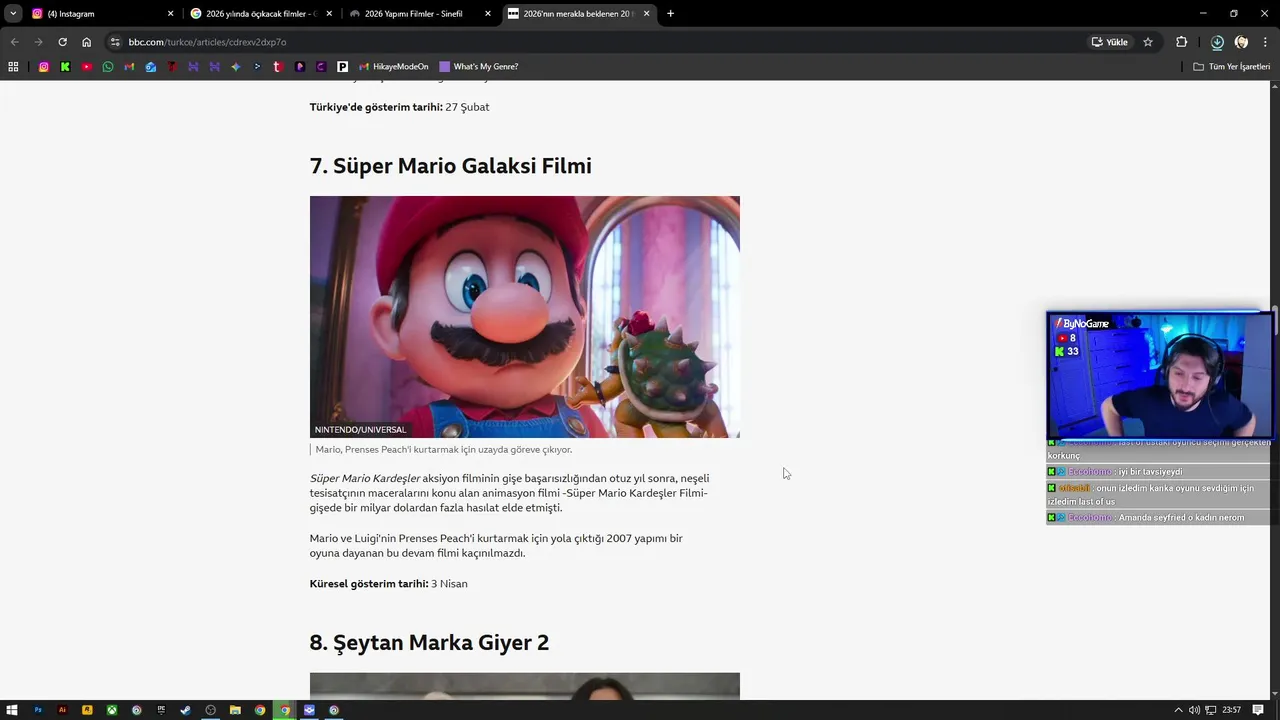Open Epic Games Launcher from taskbar
Image resolution: width=1280 pixels, height=720 pixels.
point(161,710)
